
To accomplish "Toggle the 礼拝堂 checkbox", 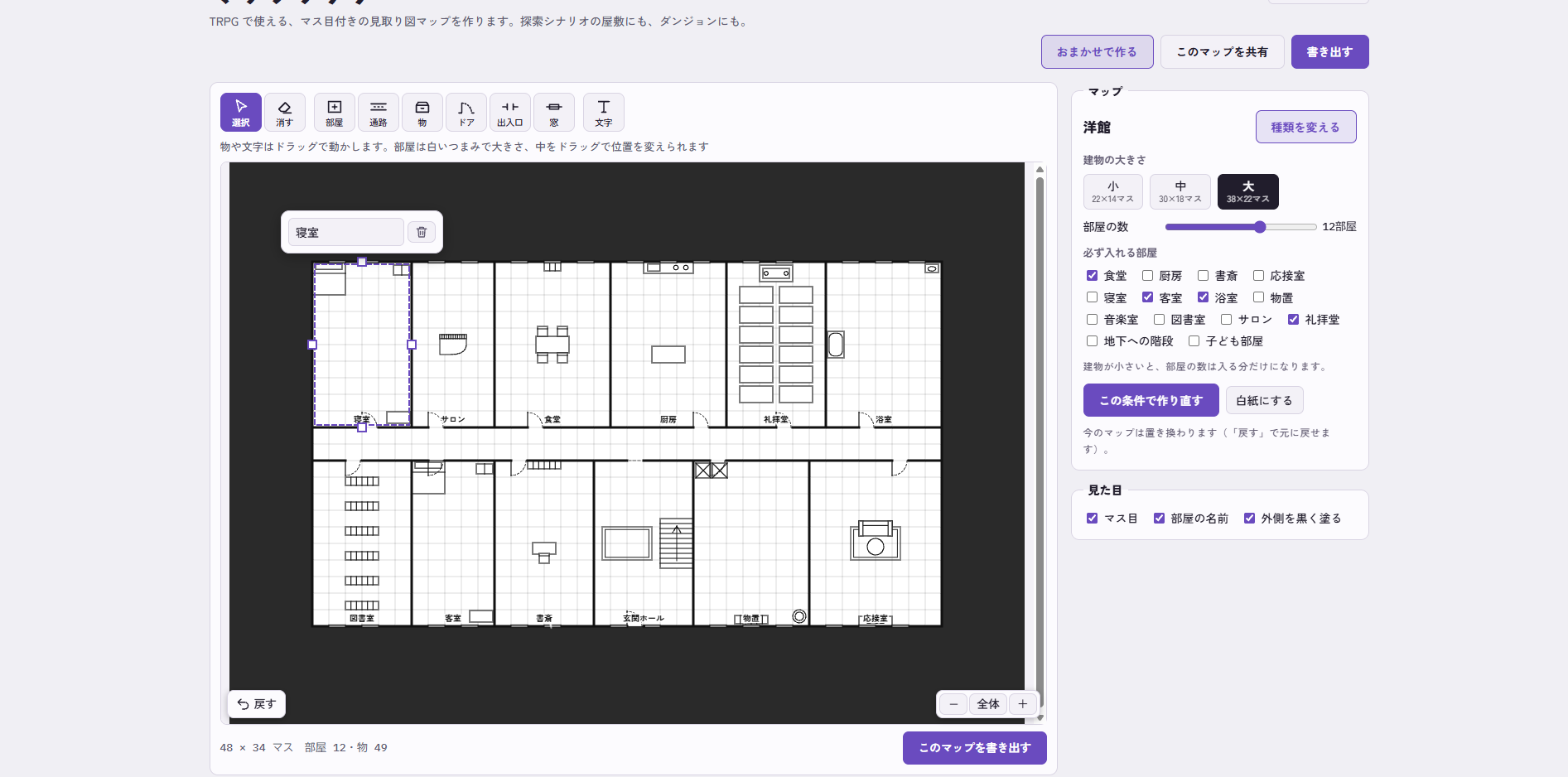I will click(x=1293, y=319).
